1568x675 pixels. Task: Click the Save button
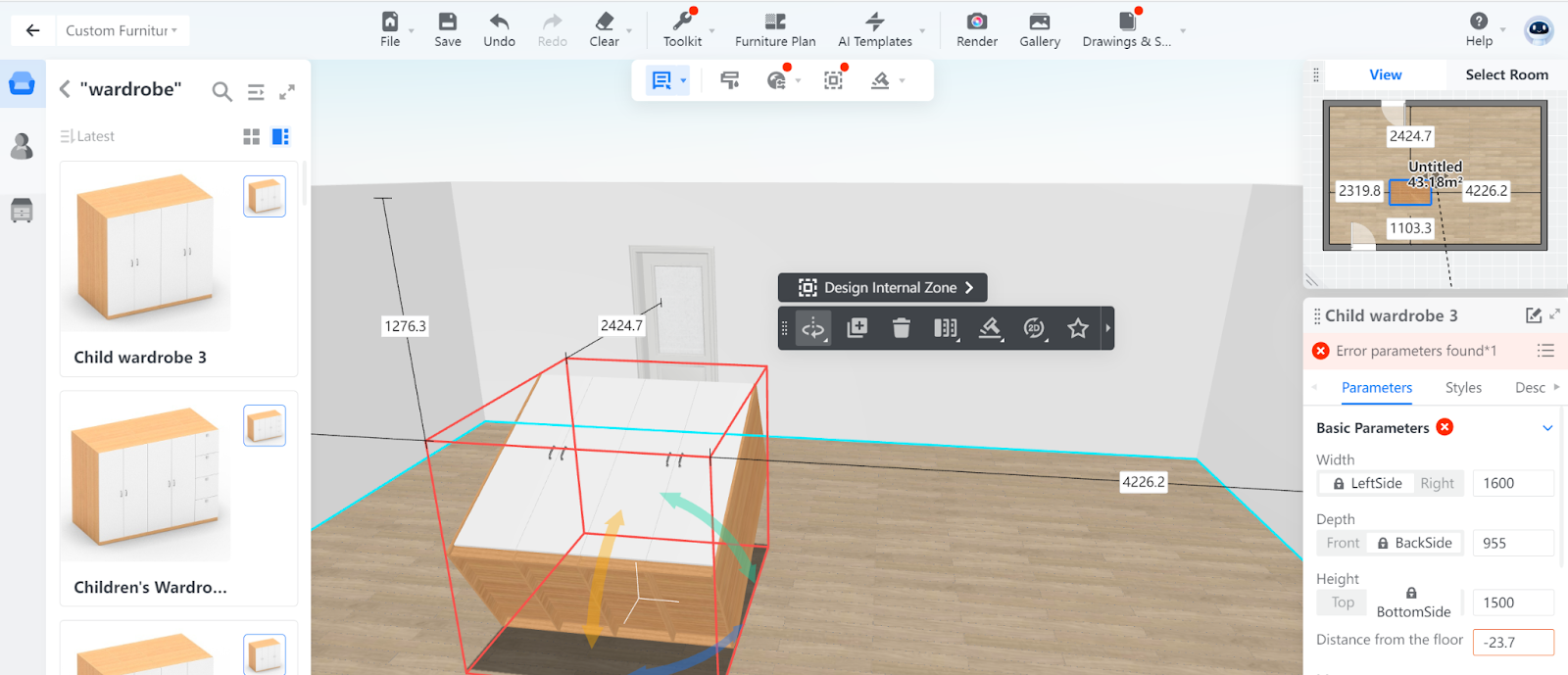(x=448, y=29)
